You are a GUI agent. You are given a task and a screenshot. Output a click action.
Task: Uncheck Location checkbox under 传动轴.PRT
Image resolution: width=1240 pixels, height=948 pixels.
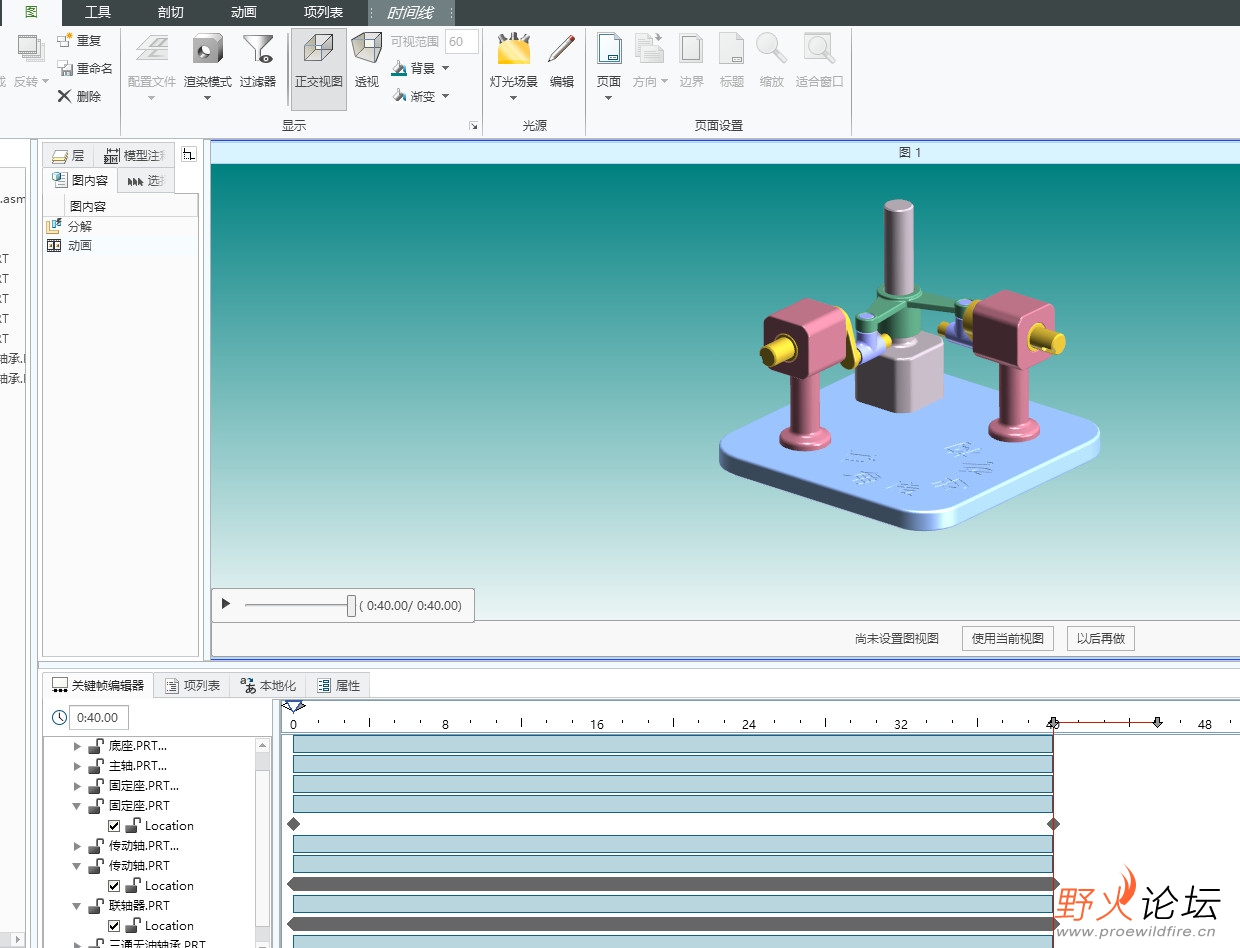(x=114, y=886)
